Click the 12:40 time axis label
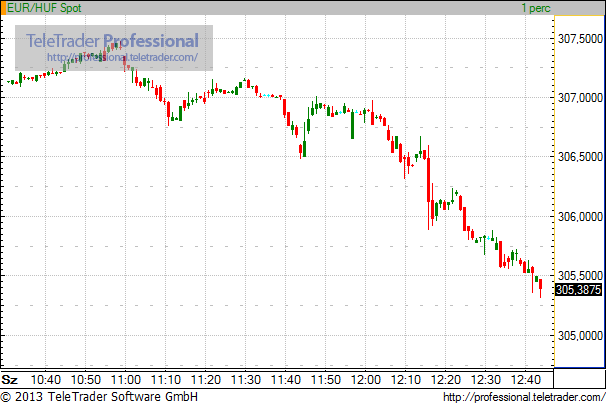The height and width of the screenshot is (406, 606). click(526, 380)
